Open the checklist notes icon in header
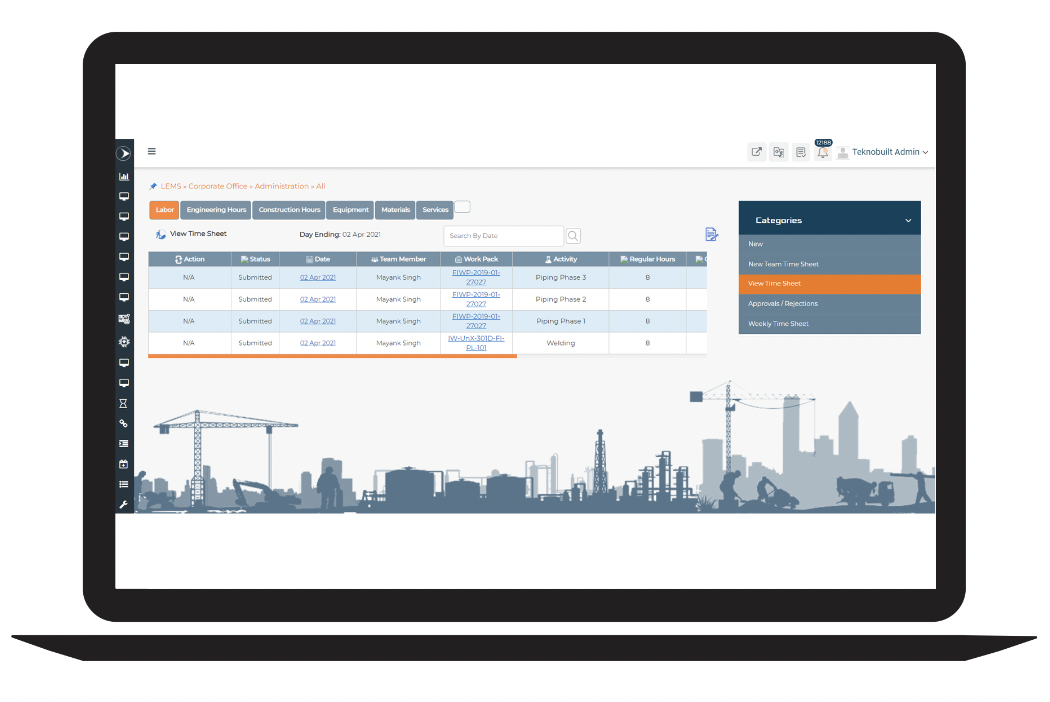The width and height of the screenshot is (1050, 702). click(800, 152)
